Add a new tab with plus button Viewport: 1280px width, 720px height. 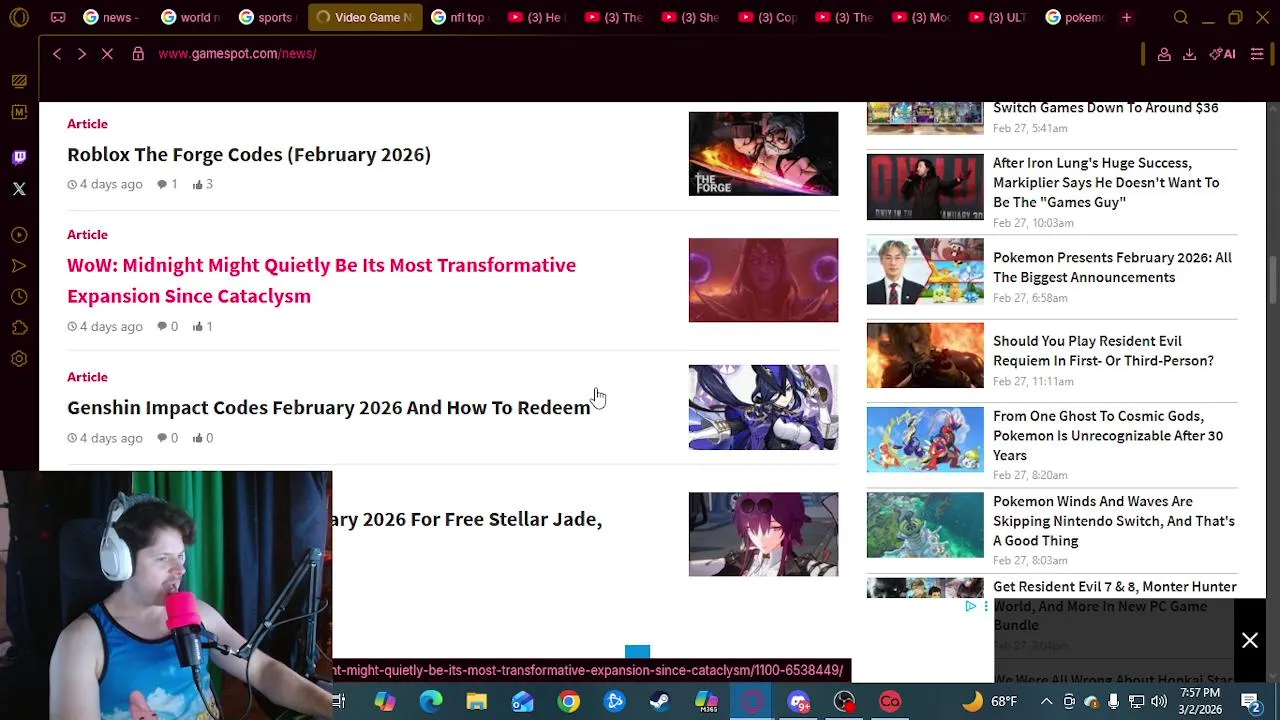pos(1126,17)
